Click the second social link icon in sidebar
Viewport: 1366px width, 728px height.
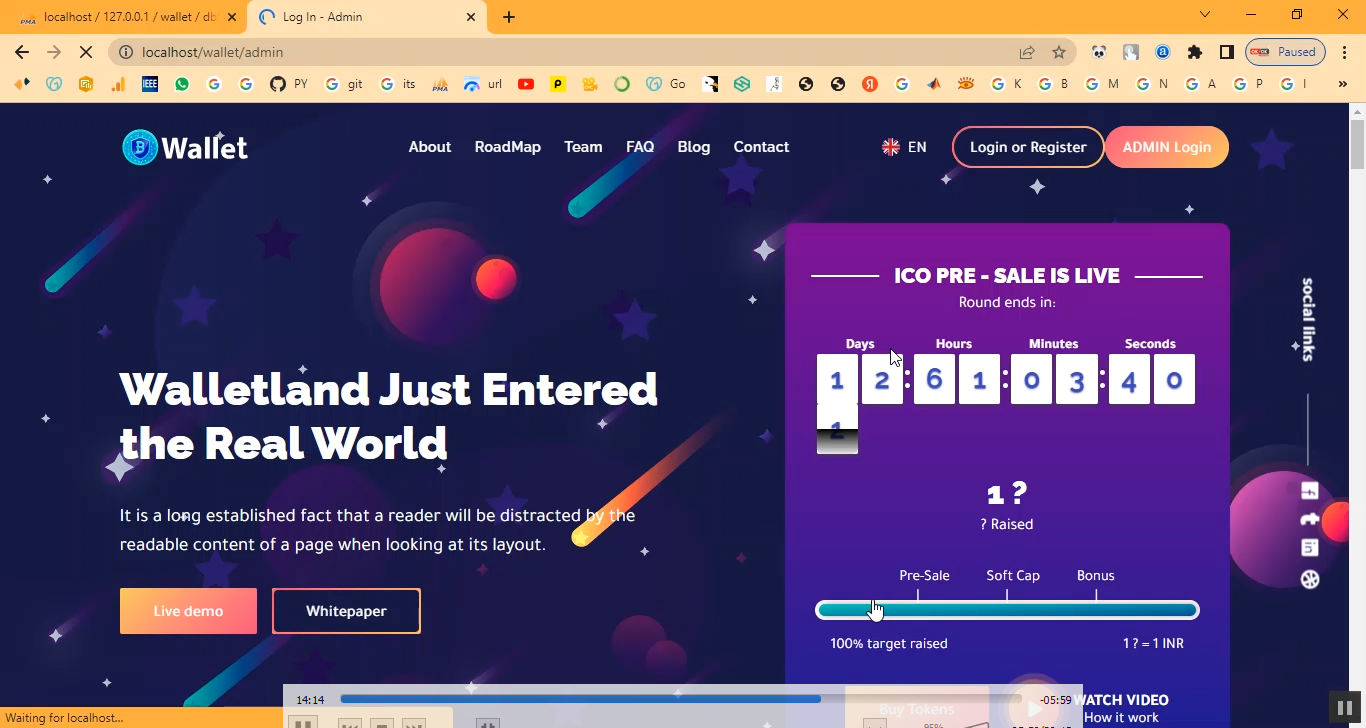point(1310,519)
